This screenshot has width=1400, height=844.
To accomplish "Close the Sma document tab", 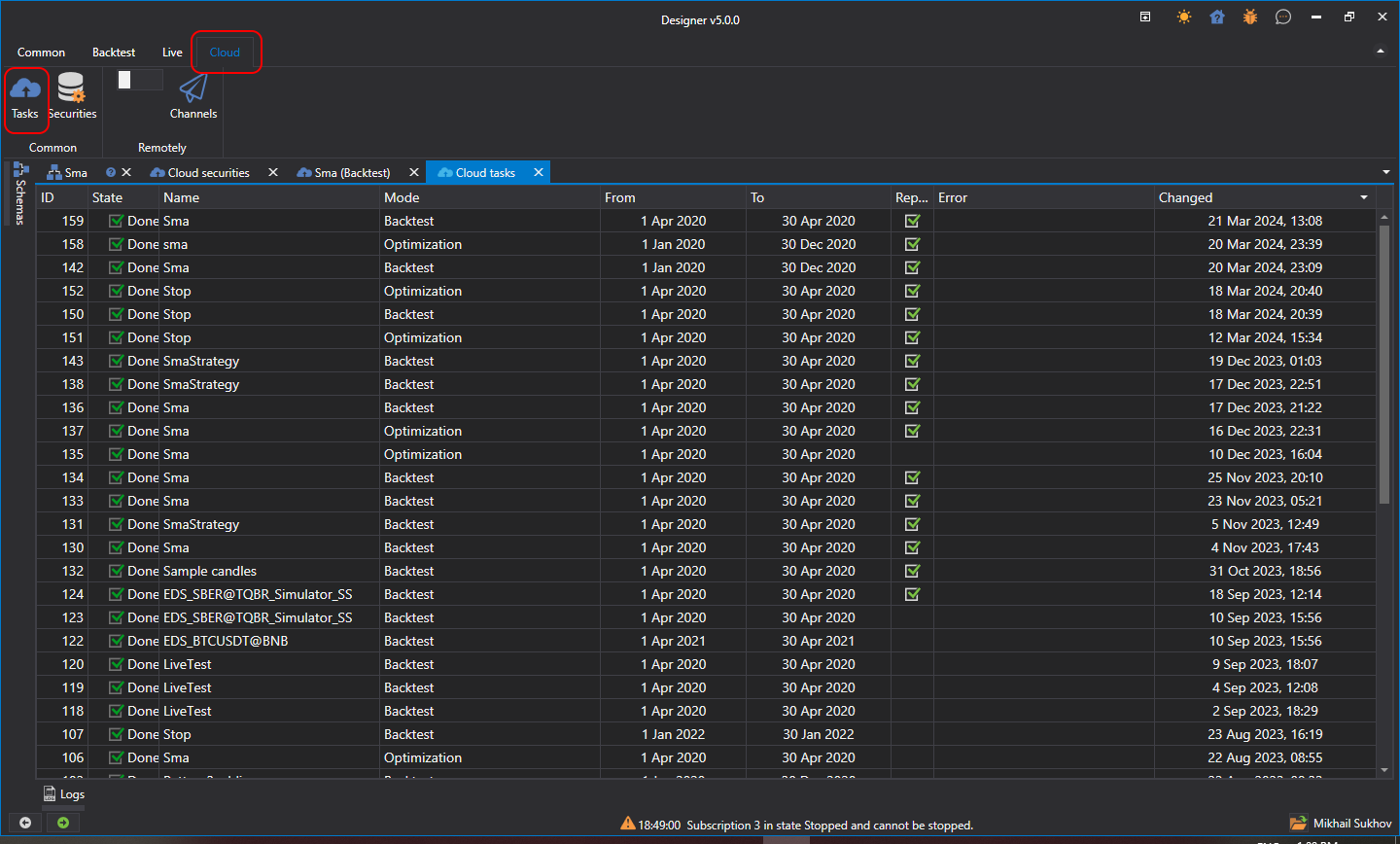I will tap(126, 172).
